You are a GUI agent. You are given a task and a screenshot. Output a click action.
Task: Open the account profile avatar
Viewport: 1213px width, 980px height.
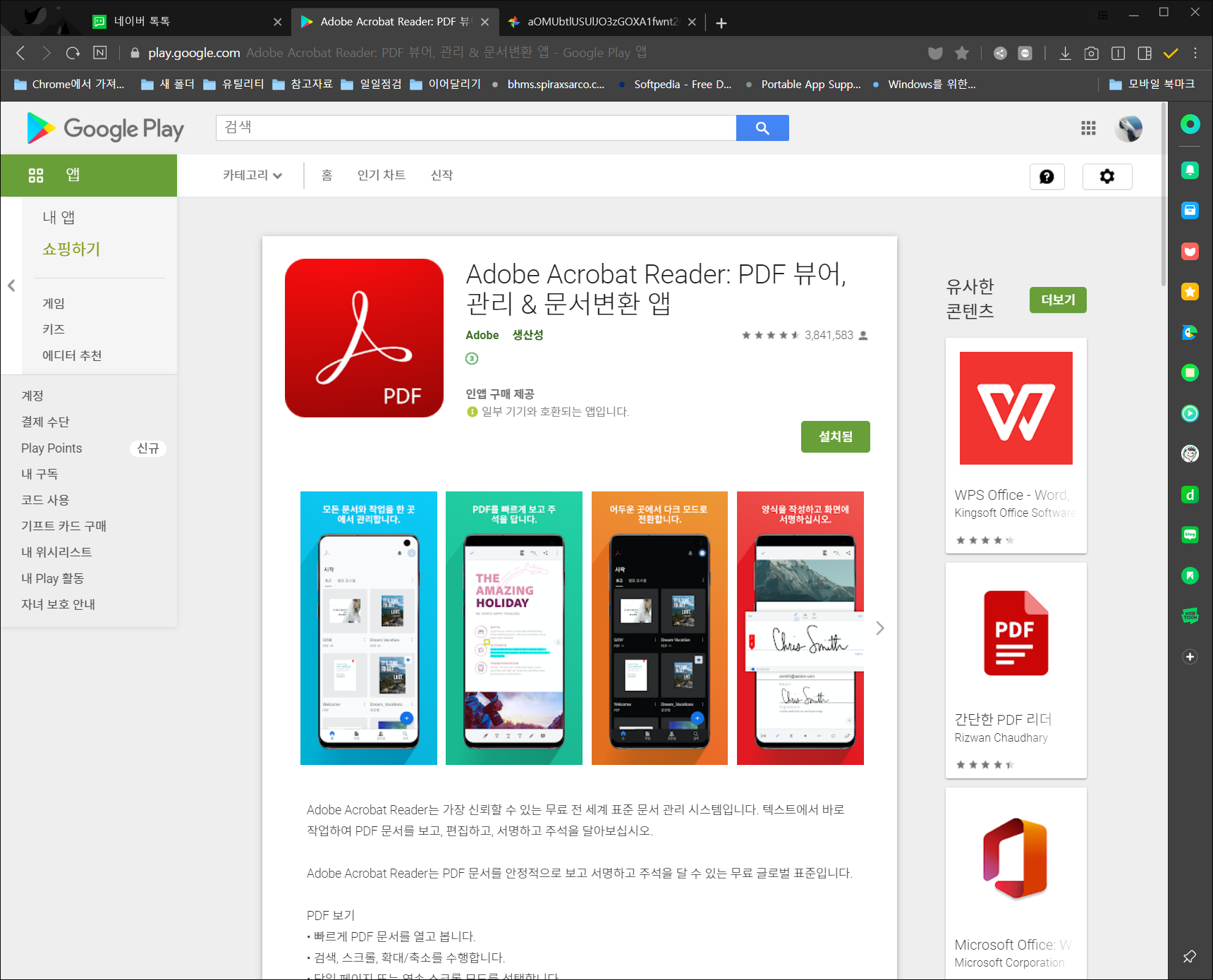click(1128, 128)
